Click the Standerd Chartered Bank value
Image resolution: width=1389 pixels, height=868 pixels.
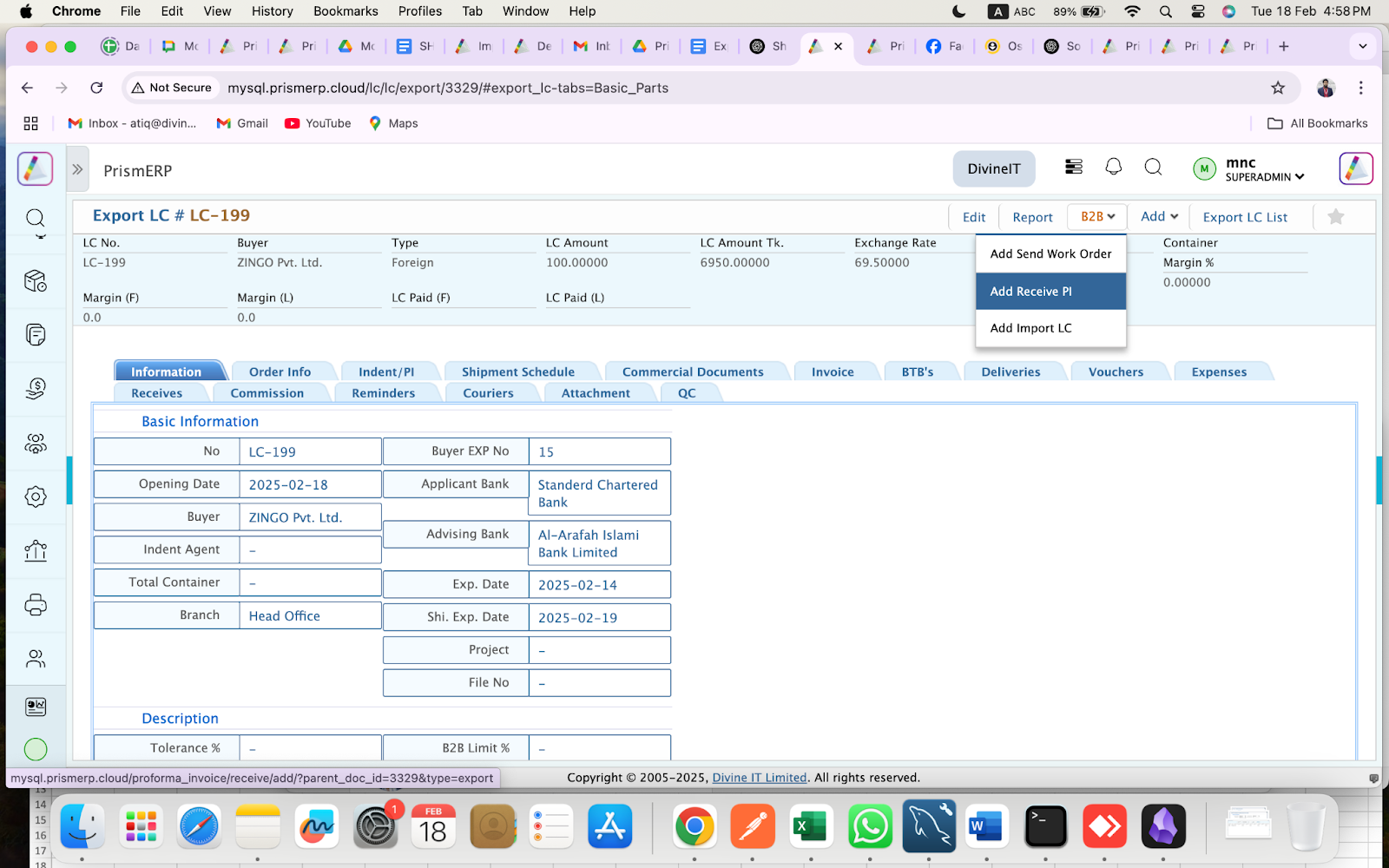[x=598, y=493]
